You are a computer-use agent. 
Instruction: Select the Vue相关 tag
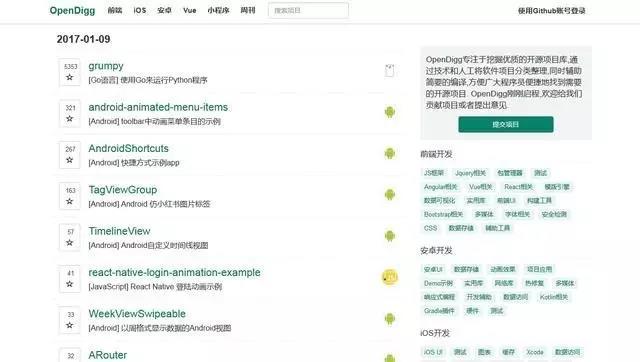[480, 187]
